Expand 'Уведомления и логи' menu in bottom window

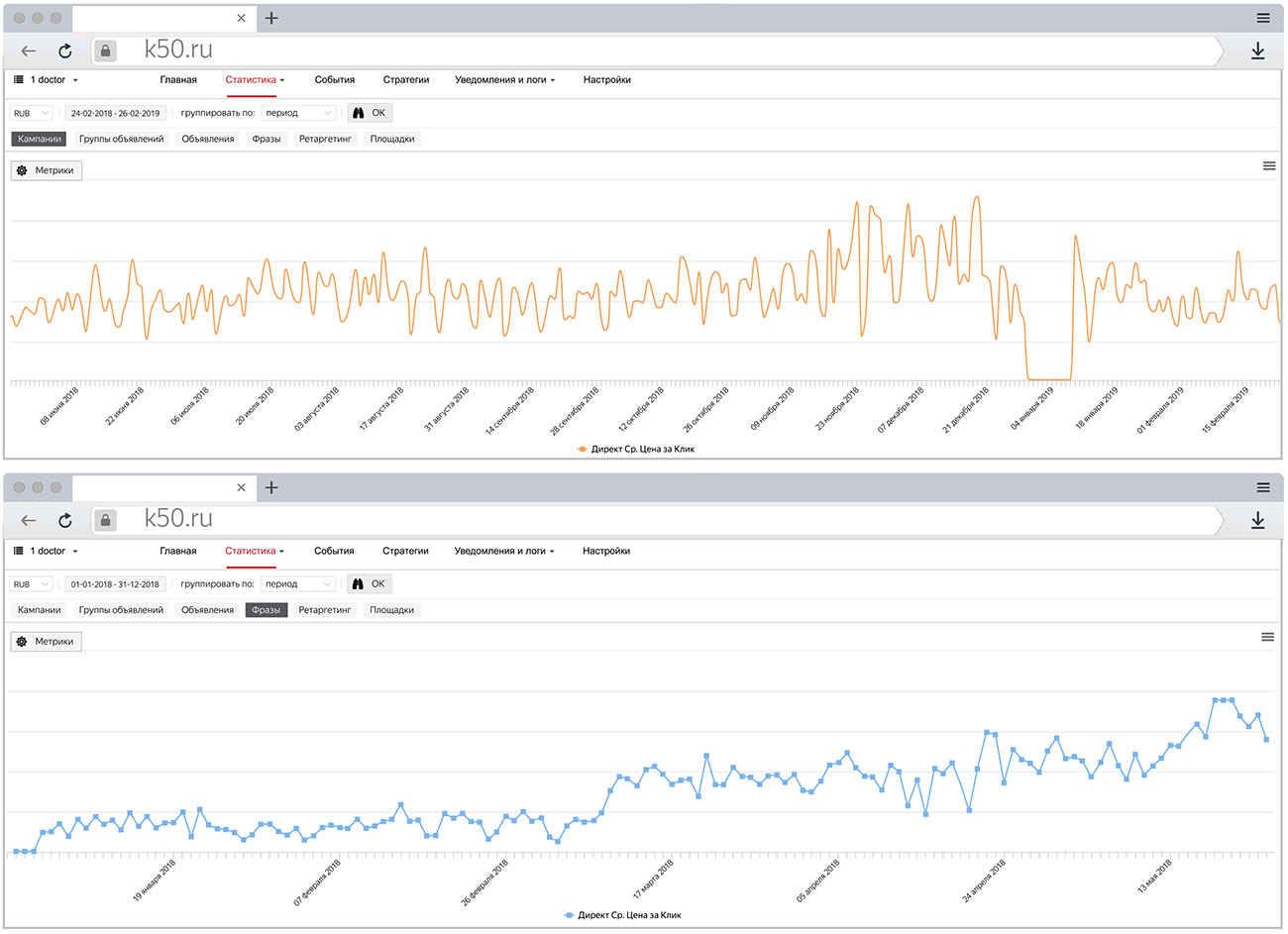pyautogui.click(x=504, y=551)
